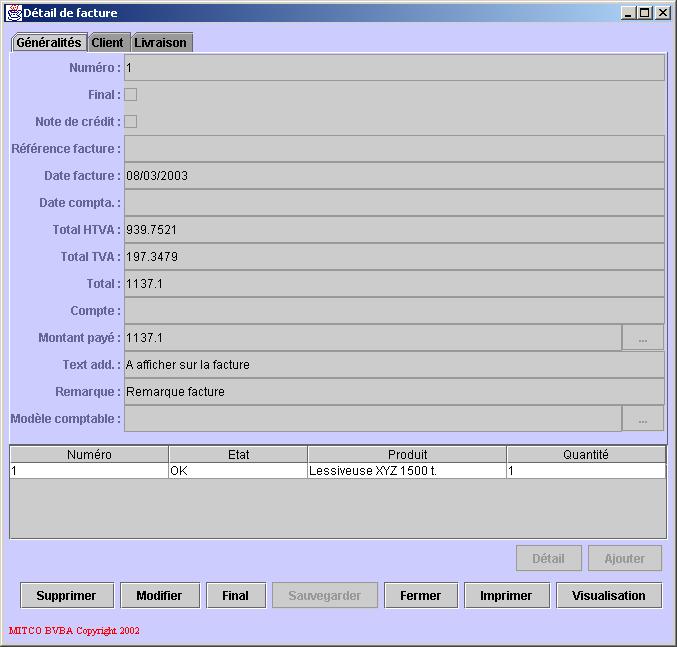The height and width of the screenshot is (647, 677).
Task: Toggle the Note de crédit checkbox
Action: (130, 122)
